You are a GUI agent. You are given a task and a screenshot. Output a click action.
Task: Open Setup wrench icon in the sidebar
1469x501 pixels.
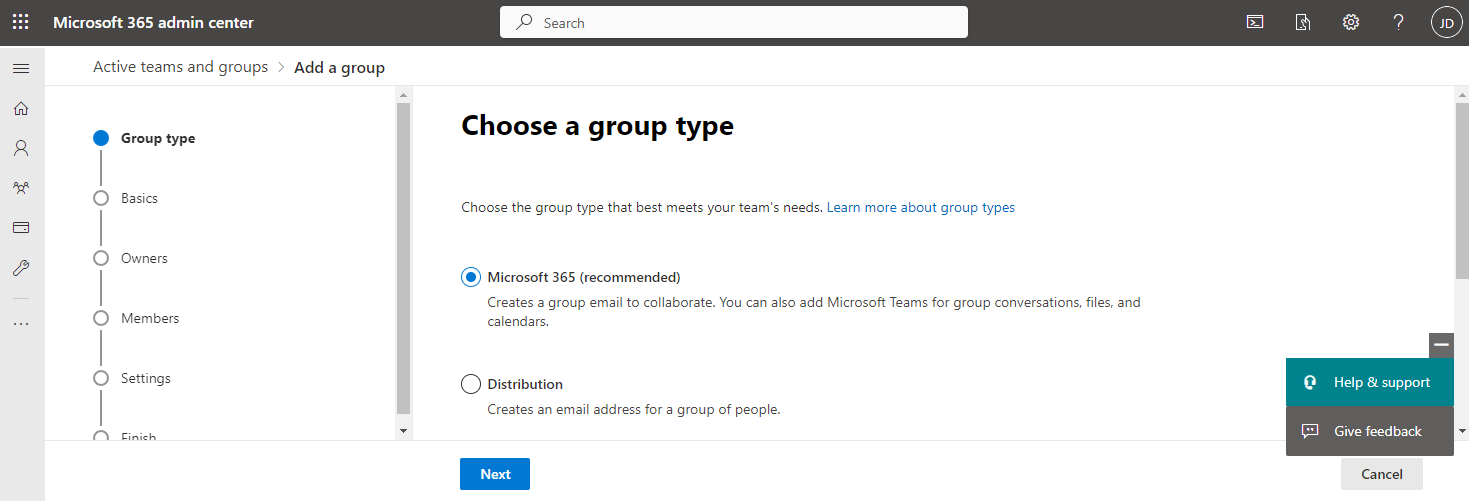click(21, 268)
